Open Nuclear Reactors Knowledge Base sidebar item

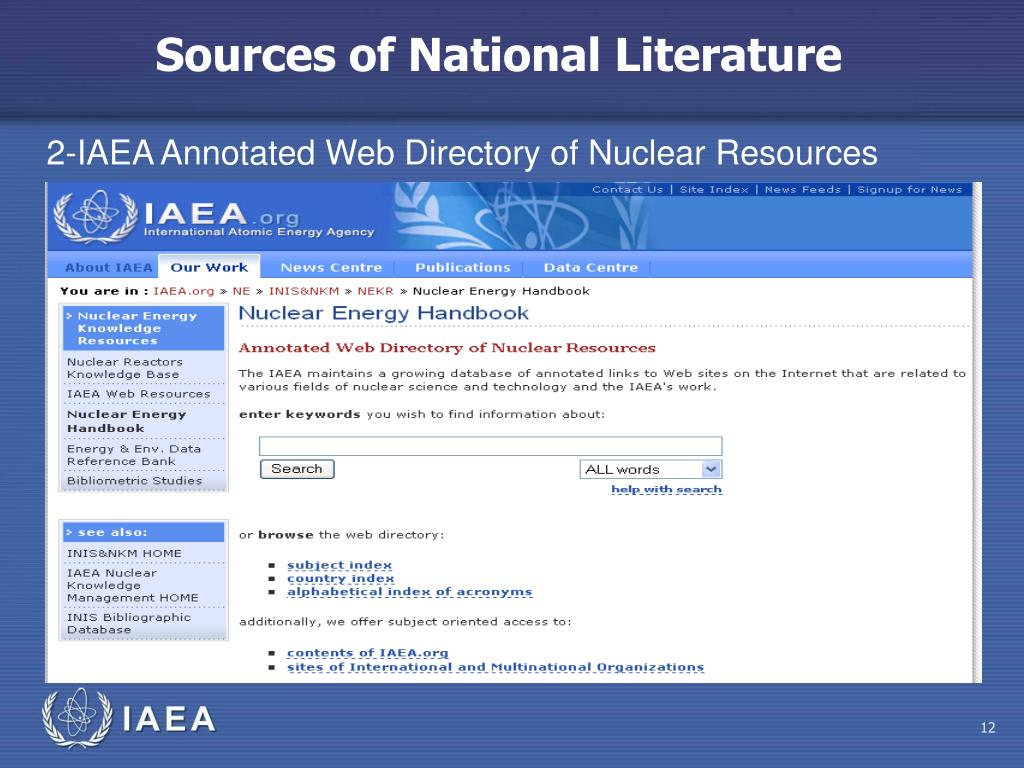[x=125, y=368]
